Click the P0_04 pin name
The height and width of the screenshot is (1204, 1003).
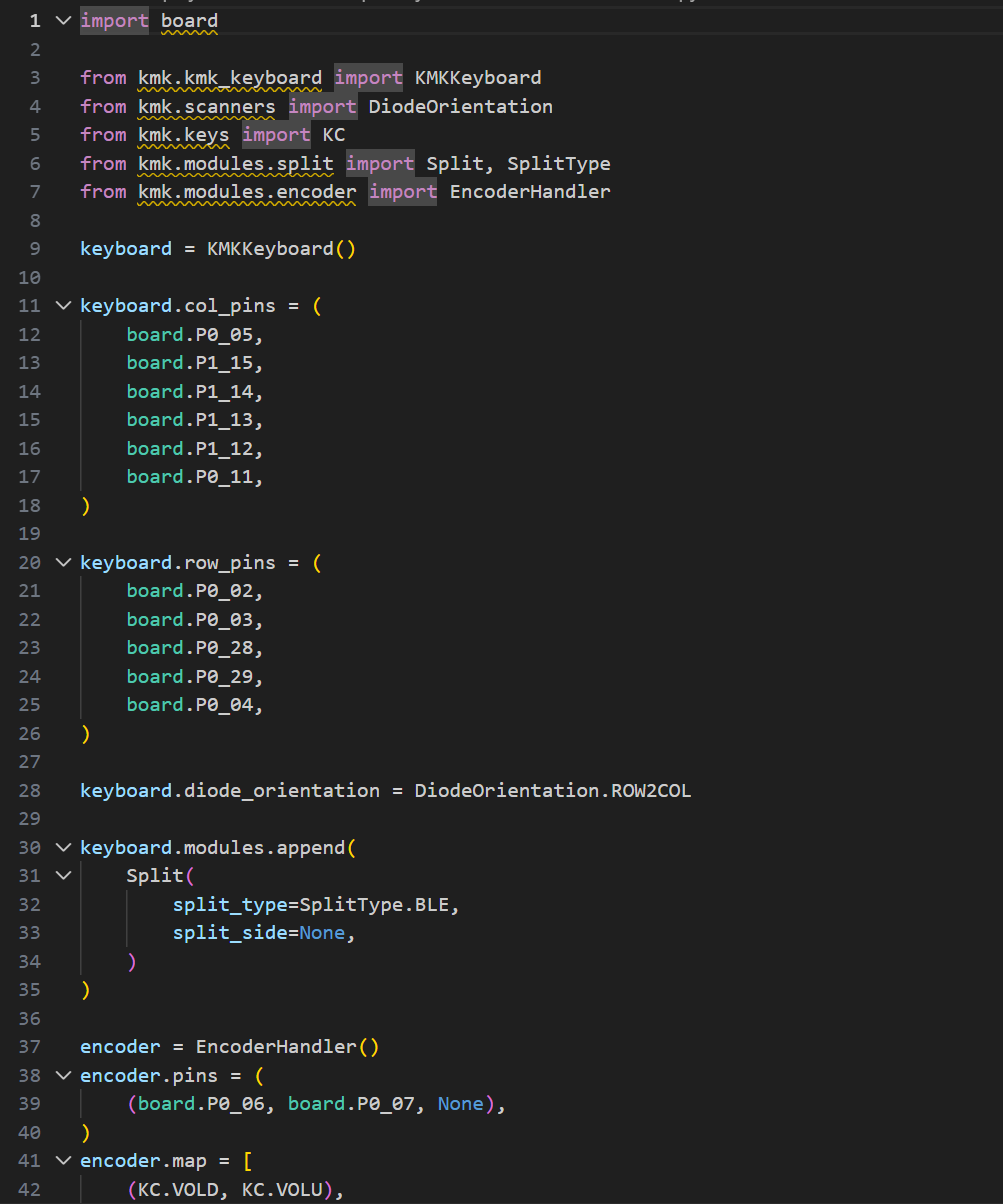[x=224, y=705]
